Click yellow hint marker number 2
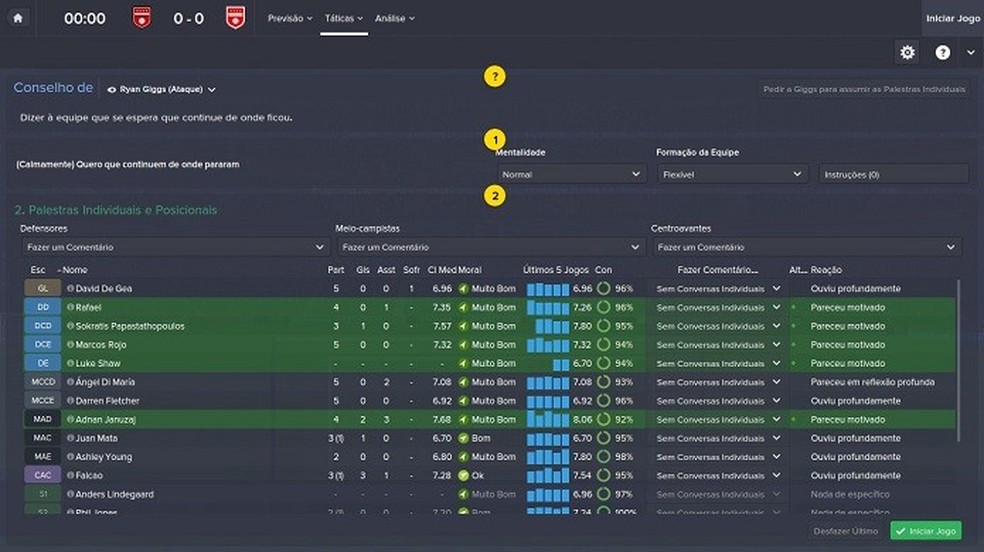Viewport: 984px width, 552px height. tap(494, 196)
